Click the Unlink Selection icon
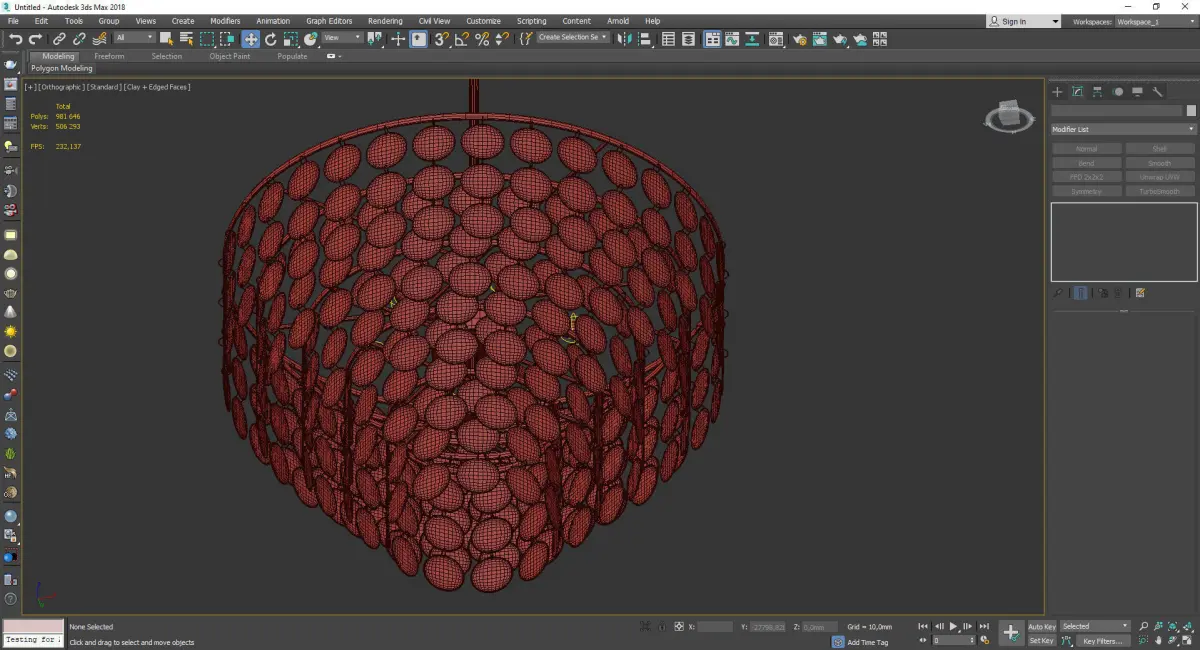This screenshot has width=1200, height=650. (x=79, y=39)
